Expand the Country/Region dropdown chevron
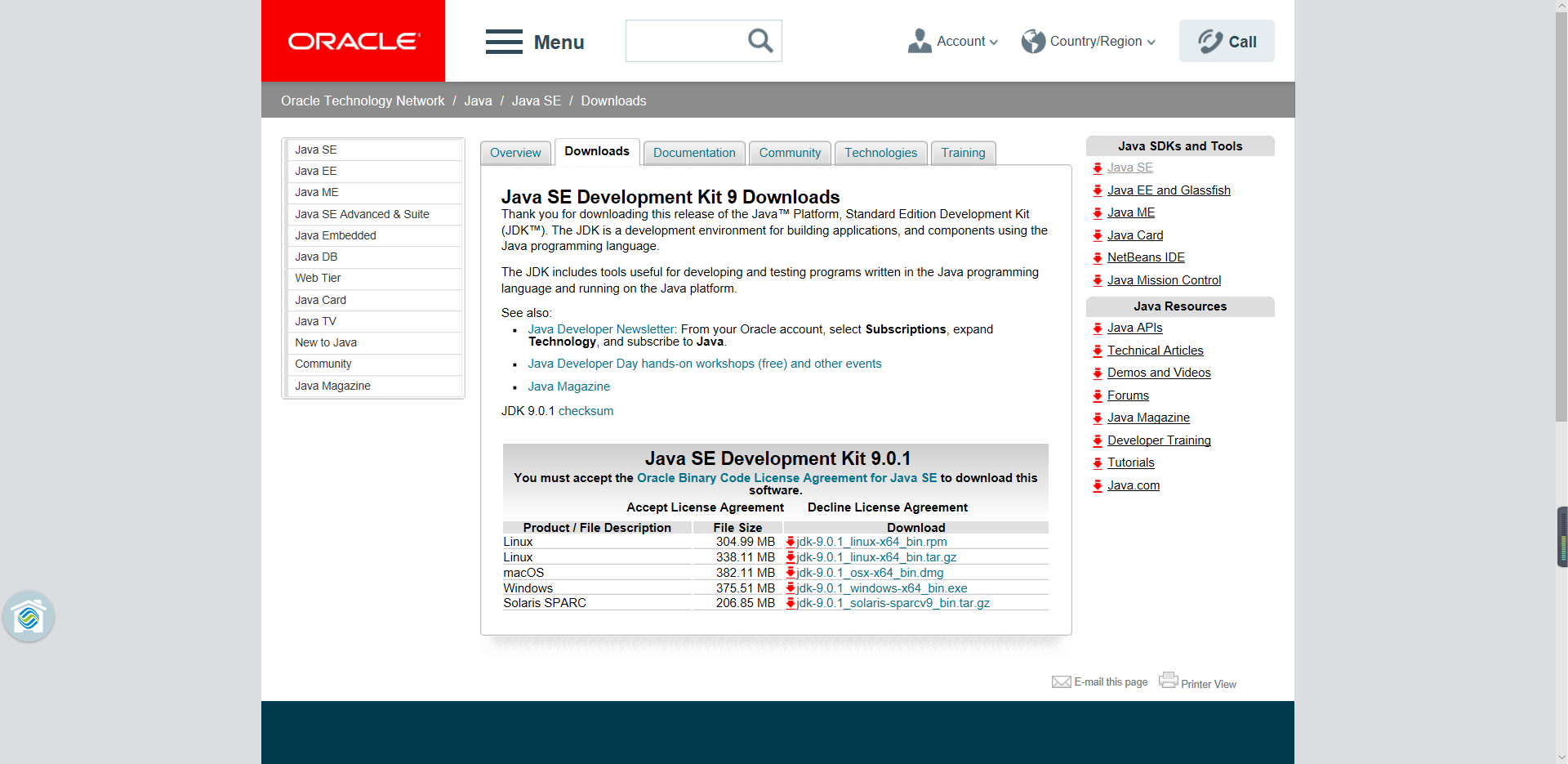This screenshot has height=764, width=1568. click(x=1151, y=42)
